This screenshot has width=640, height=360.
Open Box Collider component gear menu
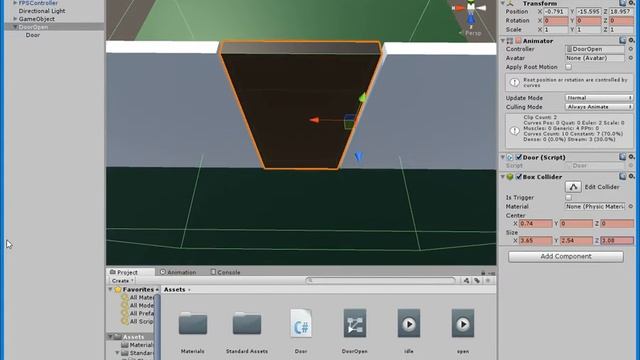pyautogui.click(x=631, y=176)
